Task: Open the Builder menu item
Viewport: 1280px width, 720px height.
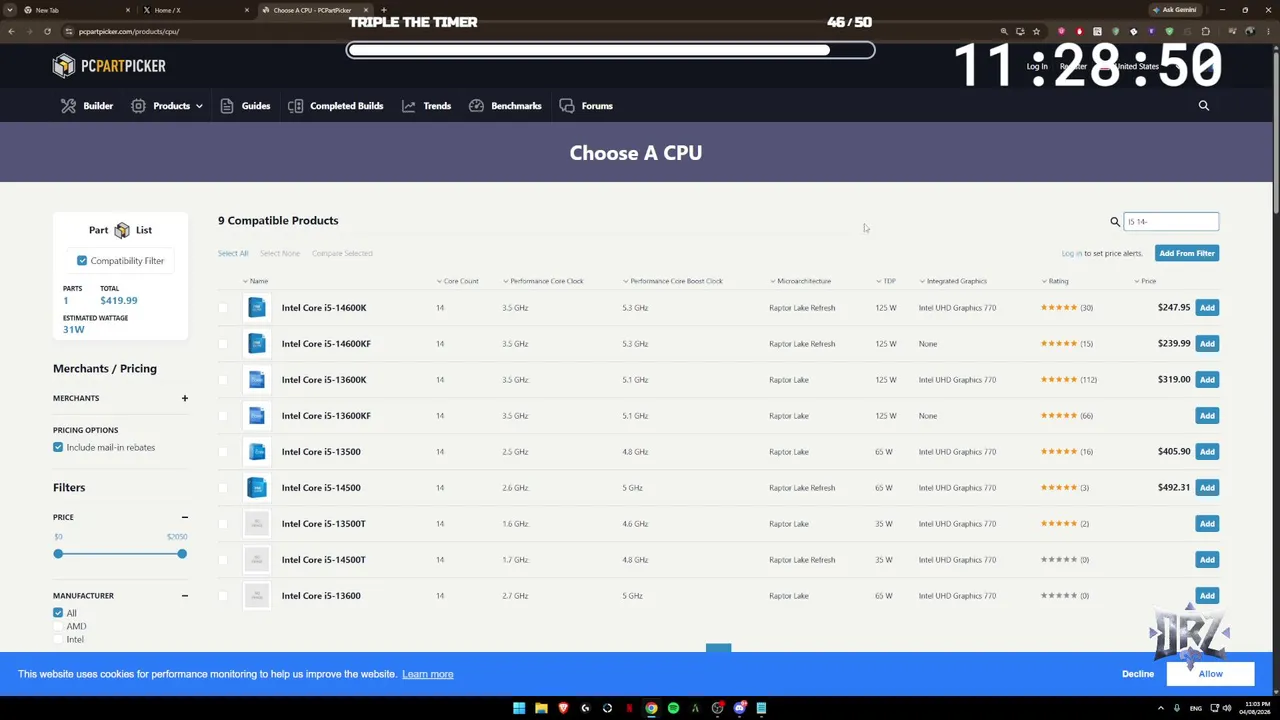Action: click(x=87, y=106)
